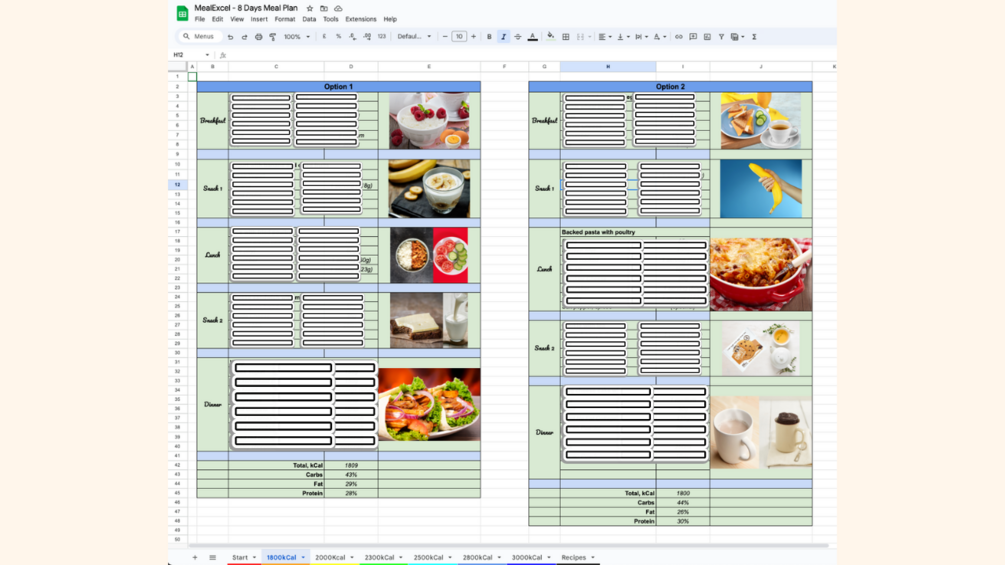Open the Extensions menu

point(361,19)
